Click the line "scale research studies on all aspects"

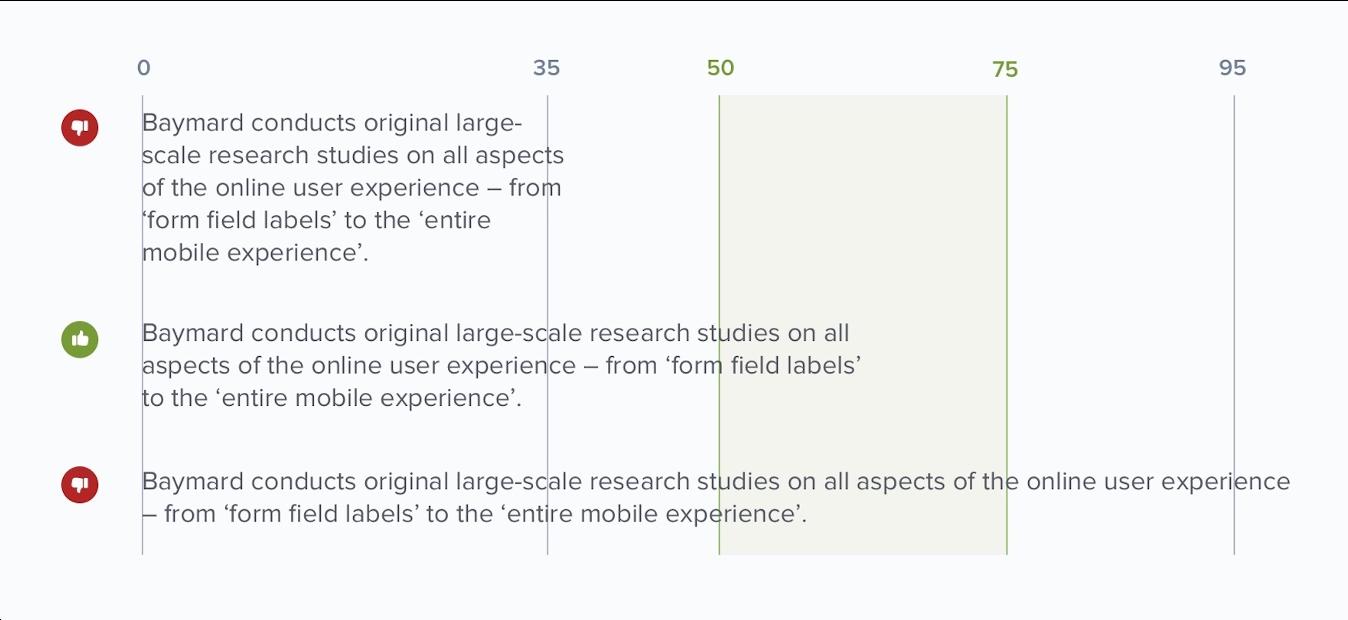[353, 156]
